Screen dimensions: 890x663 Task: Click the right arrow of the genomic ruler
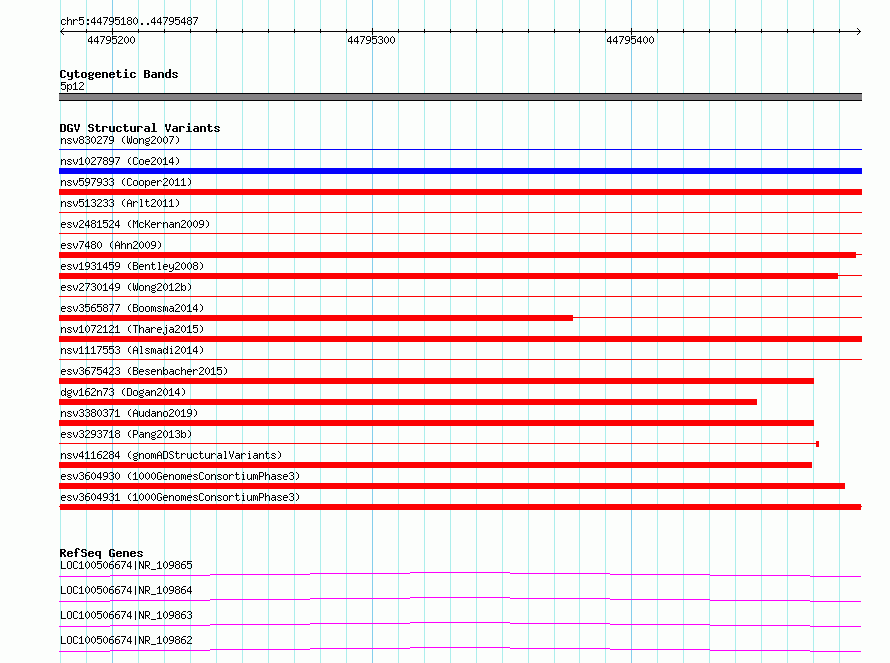[x=858, y=31]
